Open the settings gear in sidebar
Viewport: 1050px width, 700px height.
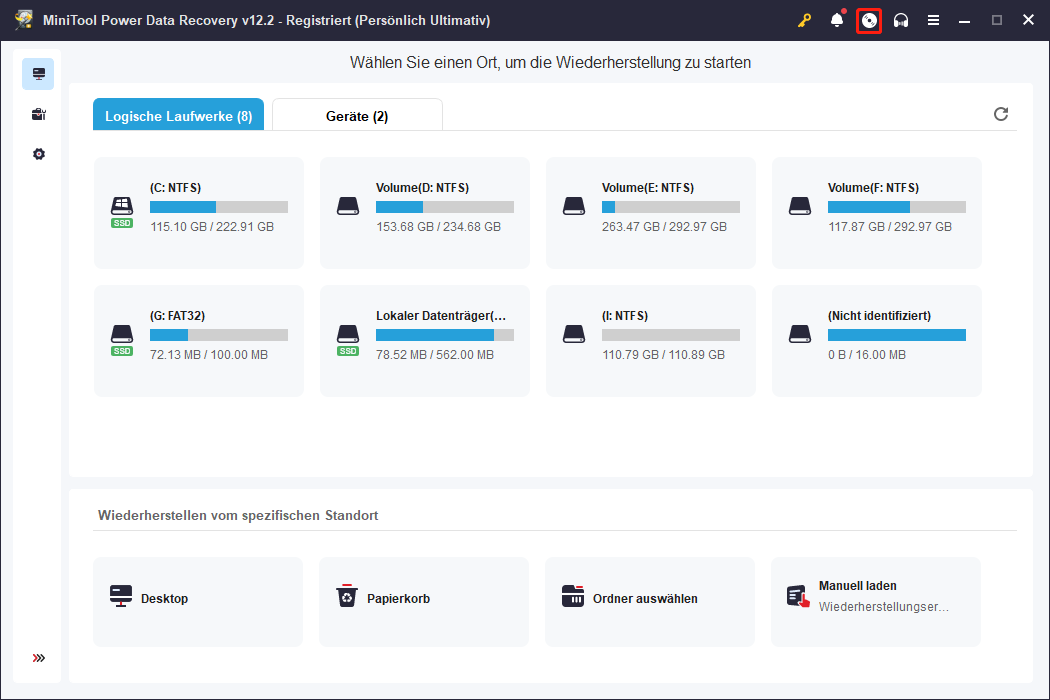tap(38, 154)
